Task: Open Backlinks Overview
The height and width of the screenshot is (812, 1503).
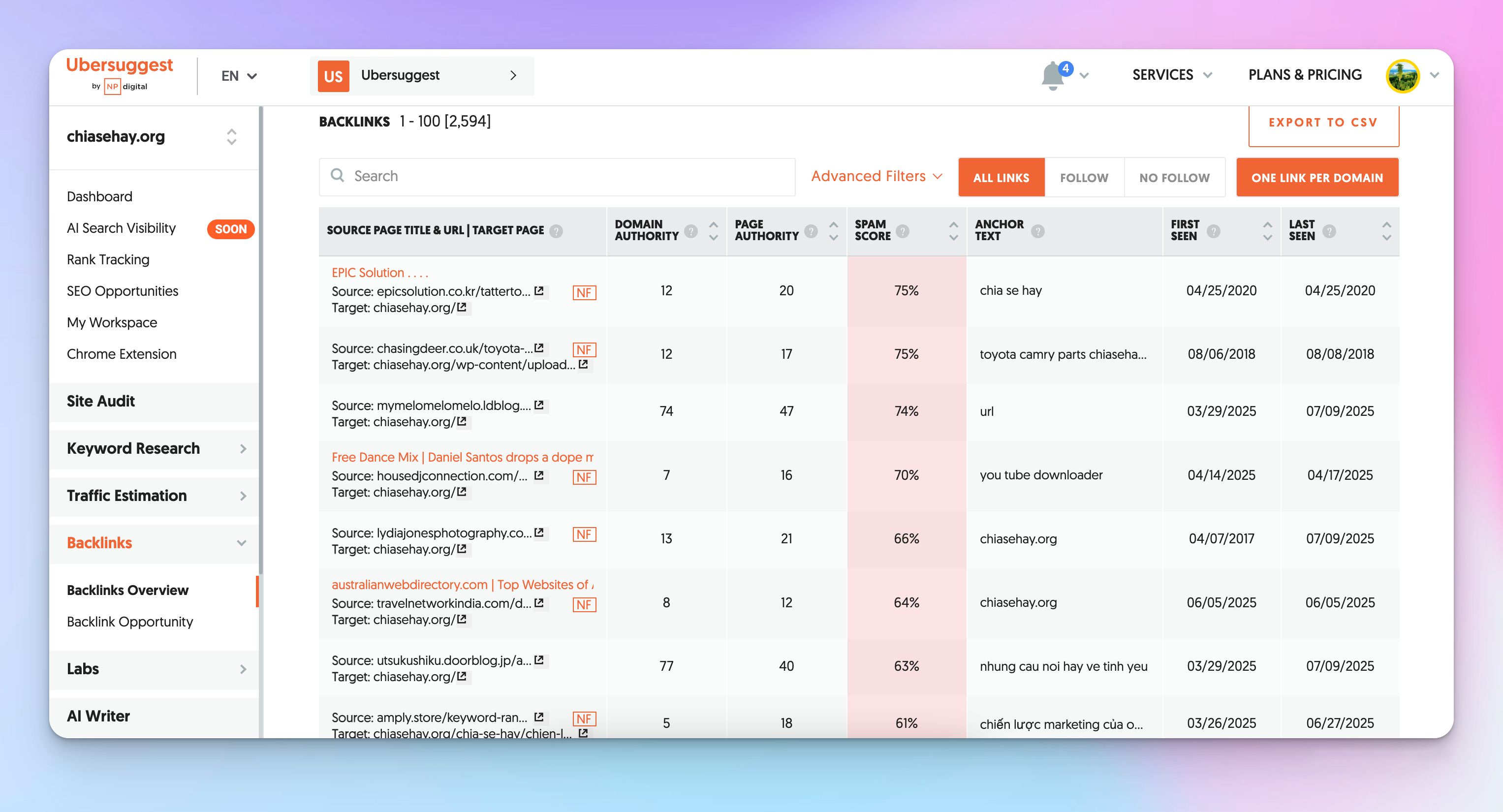Action: (127, 591)
